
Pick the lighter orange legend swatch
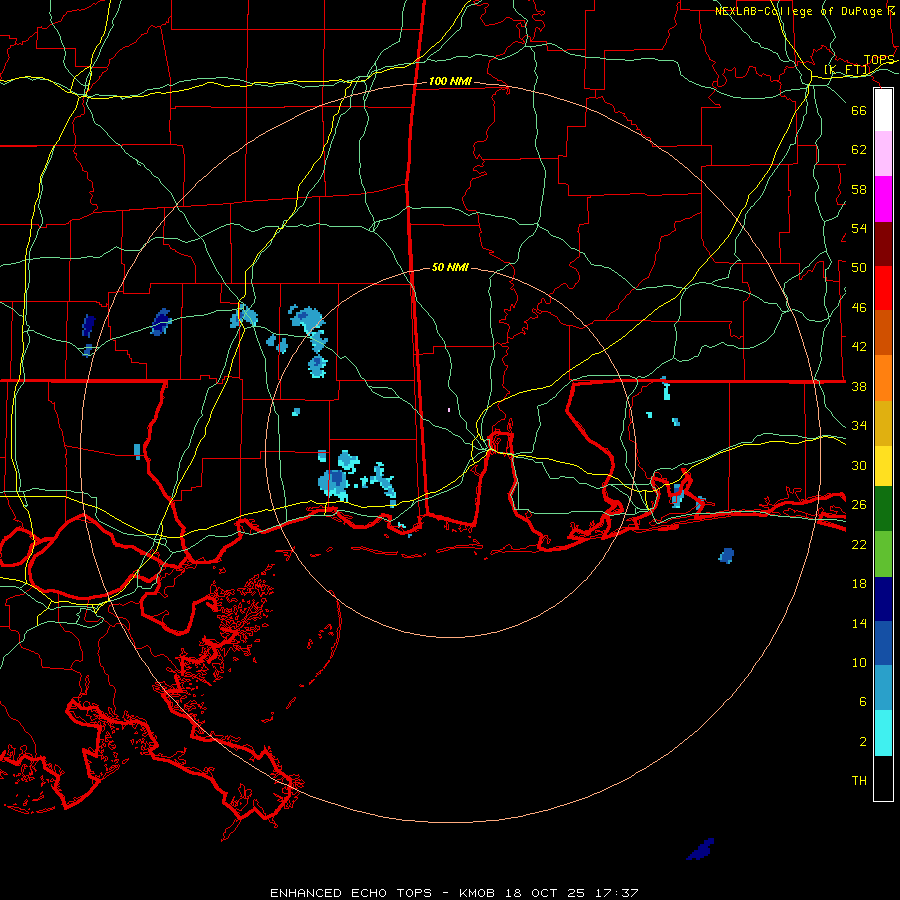[883, 378]
